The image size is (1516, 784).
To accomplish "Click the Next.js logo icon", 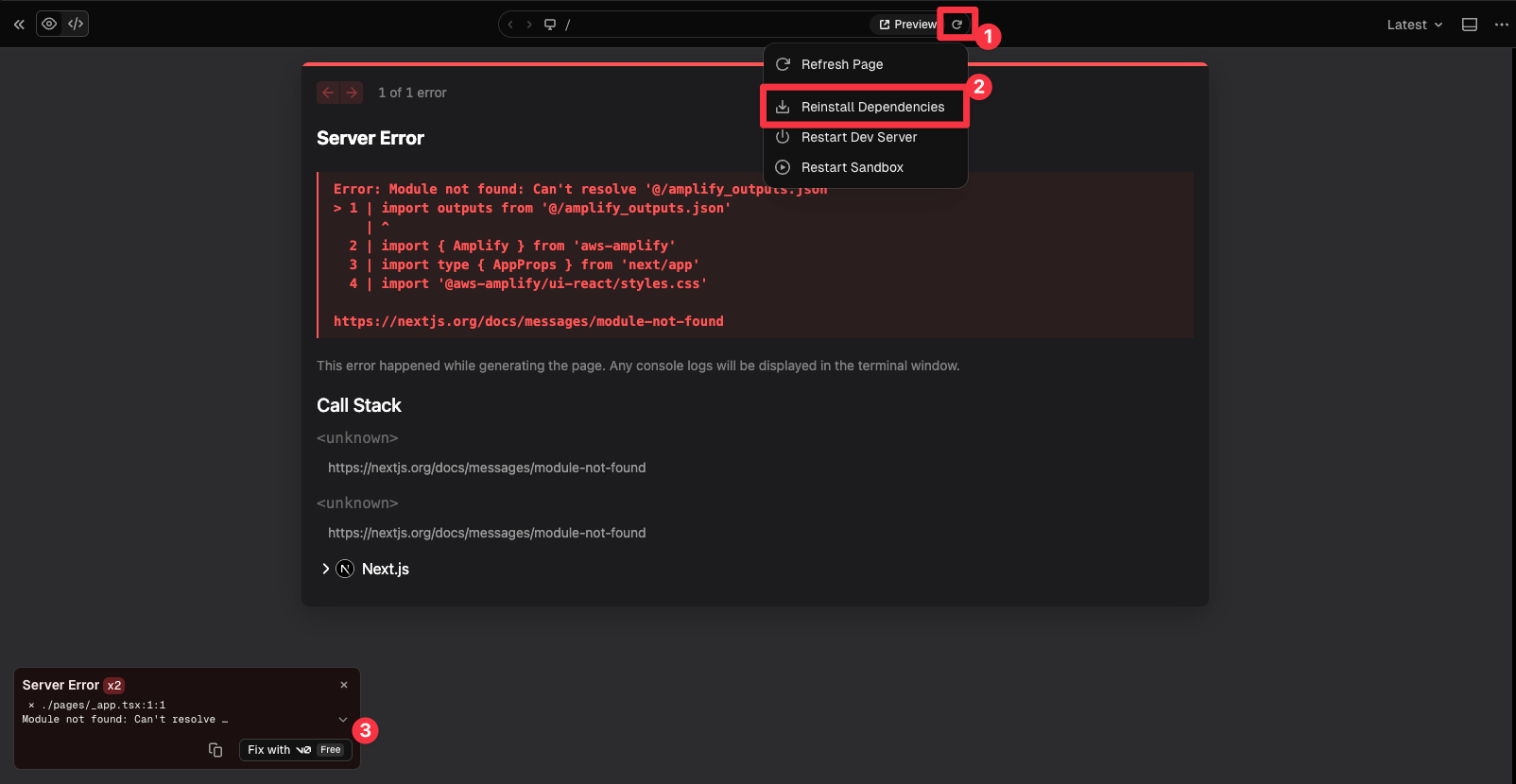I will 345,569.
